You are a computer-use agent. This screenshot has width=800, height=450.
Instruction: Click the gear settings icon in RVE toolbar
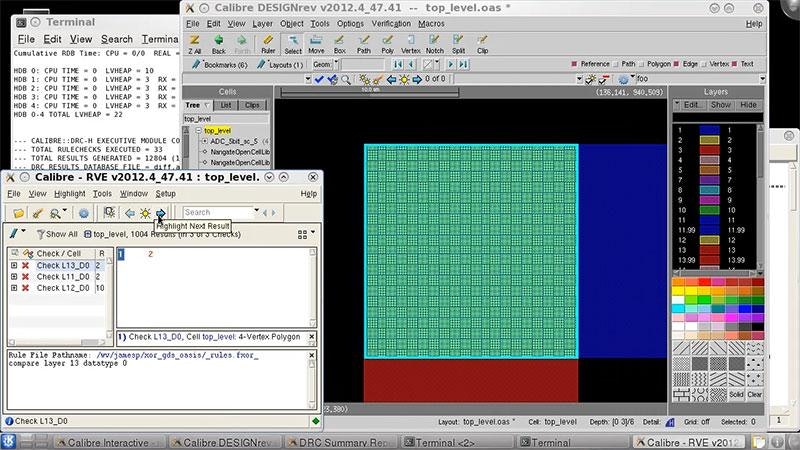(84, 213)
